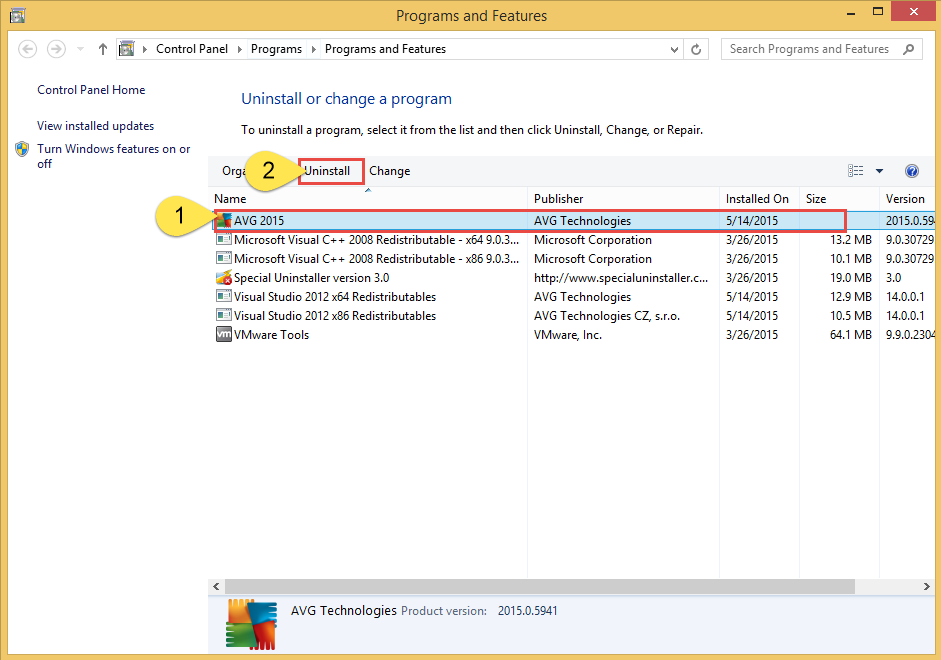Open Turn Windows features on or off

(x=113, y=156)
